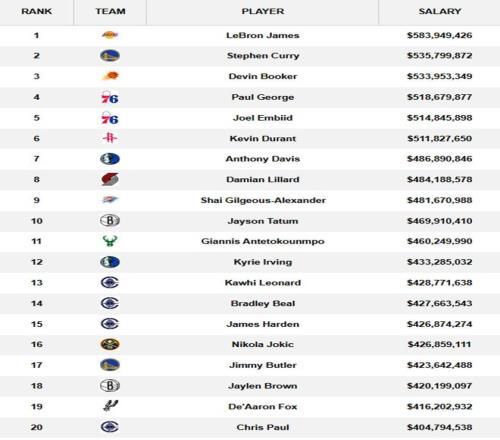Select the PLAYER column header
The width and height of the screenshot is (500, 440).
tap(263, 11)
